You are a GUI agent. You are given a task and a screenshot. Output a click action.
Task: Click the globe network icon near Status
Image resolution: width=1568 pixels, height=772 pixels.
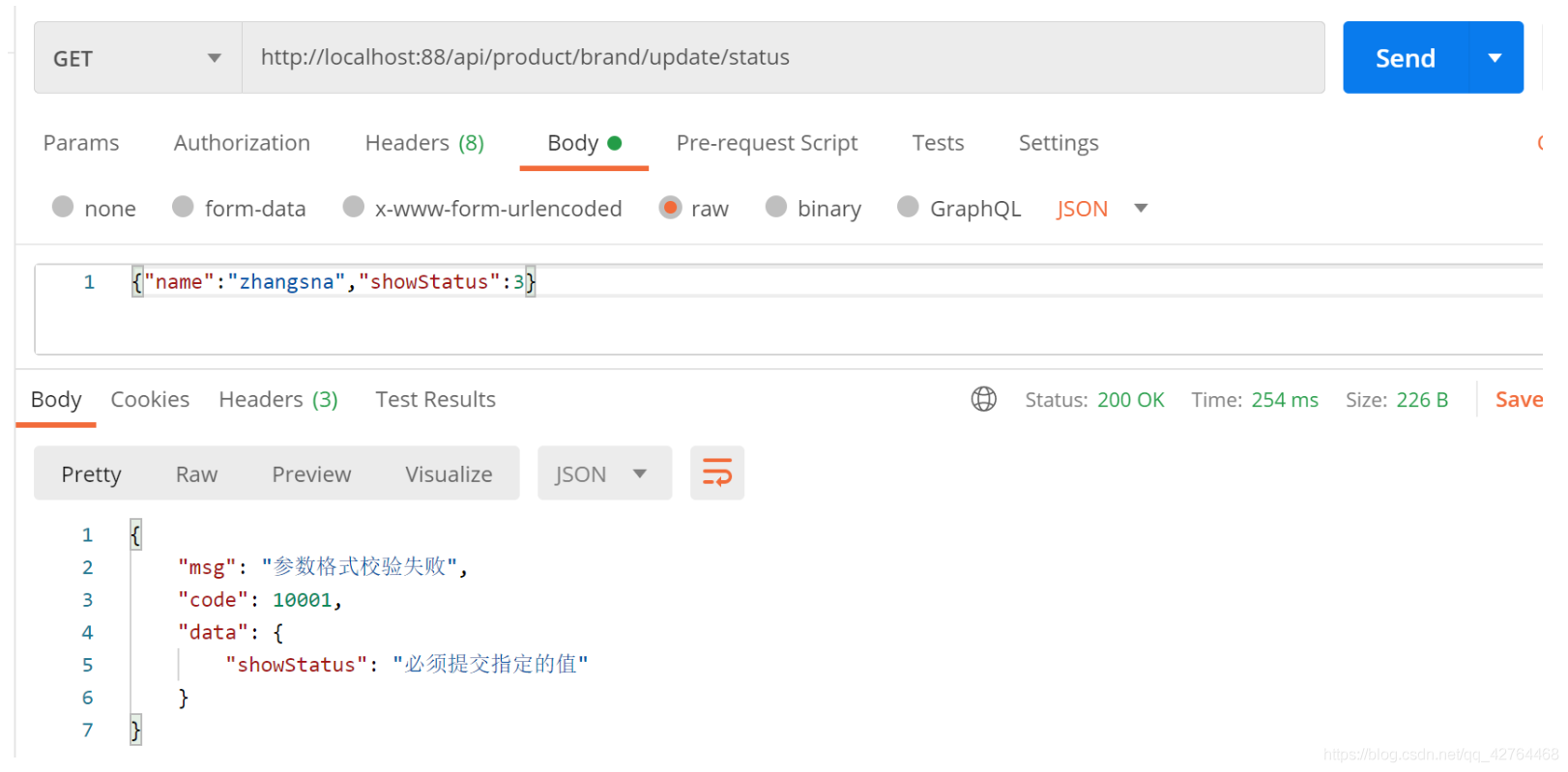point(983,399)
